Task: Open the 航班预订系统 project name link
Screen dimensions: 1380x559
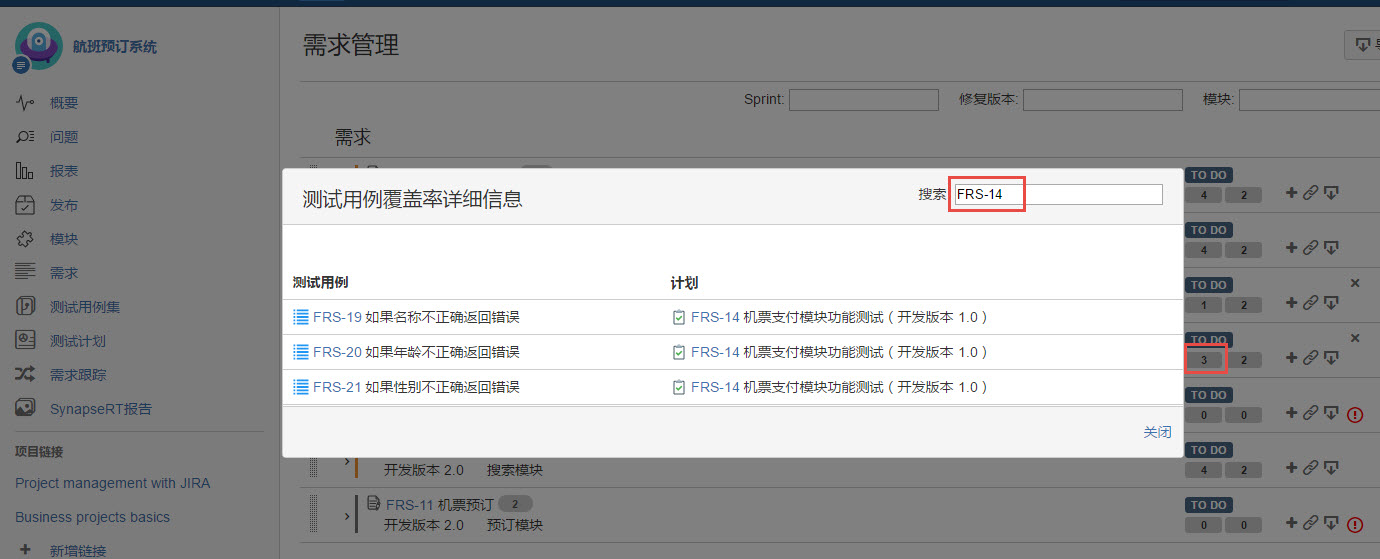Action: click(x=115, y=47)
